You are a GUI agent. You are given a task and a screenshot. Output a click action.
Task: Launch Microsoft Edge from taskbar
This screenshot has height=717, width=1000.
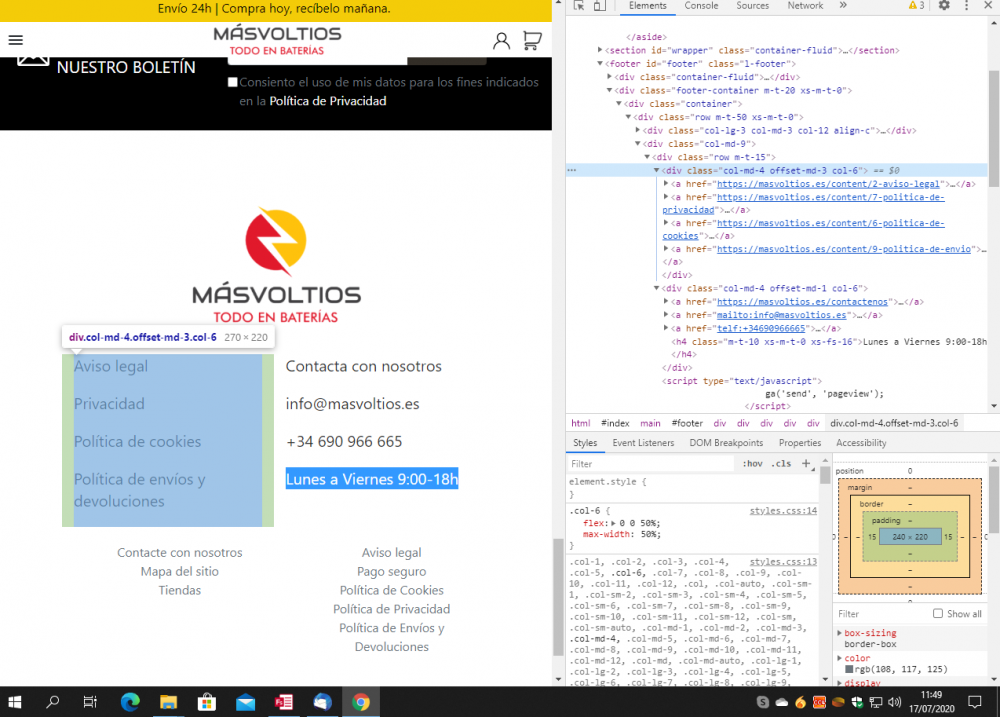[130, 702]
